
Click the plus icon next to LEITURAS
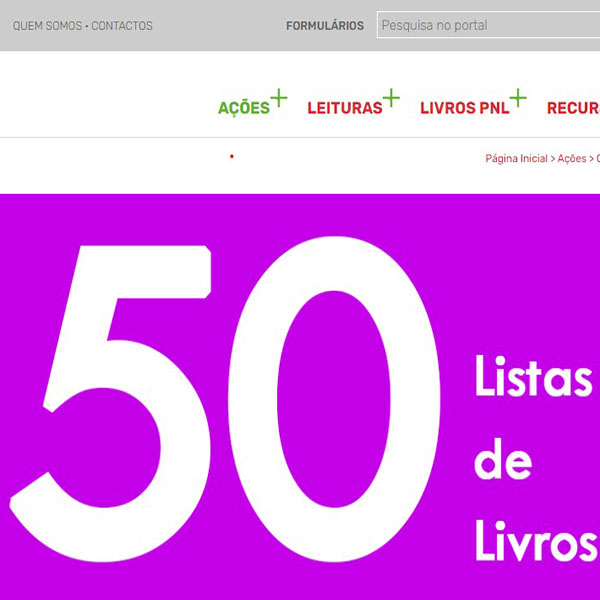pyautogui.click(x=391, y=98)
